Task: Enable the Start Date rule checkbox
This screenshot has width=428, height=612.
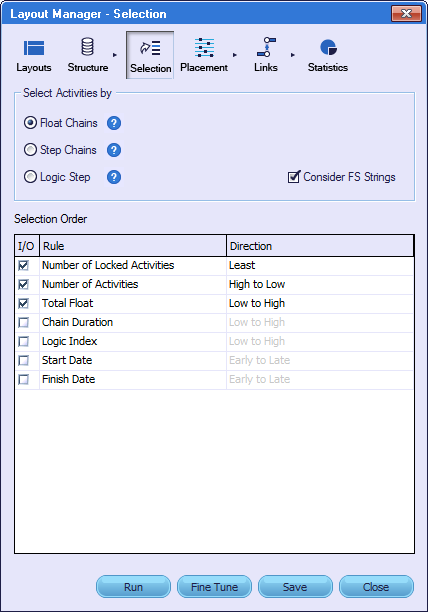Action: click(x=23, y=360)
